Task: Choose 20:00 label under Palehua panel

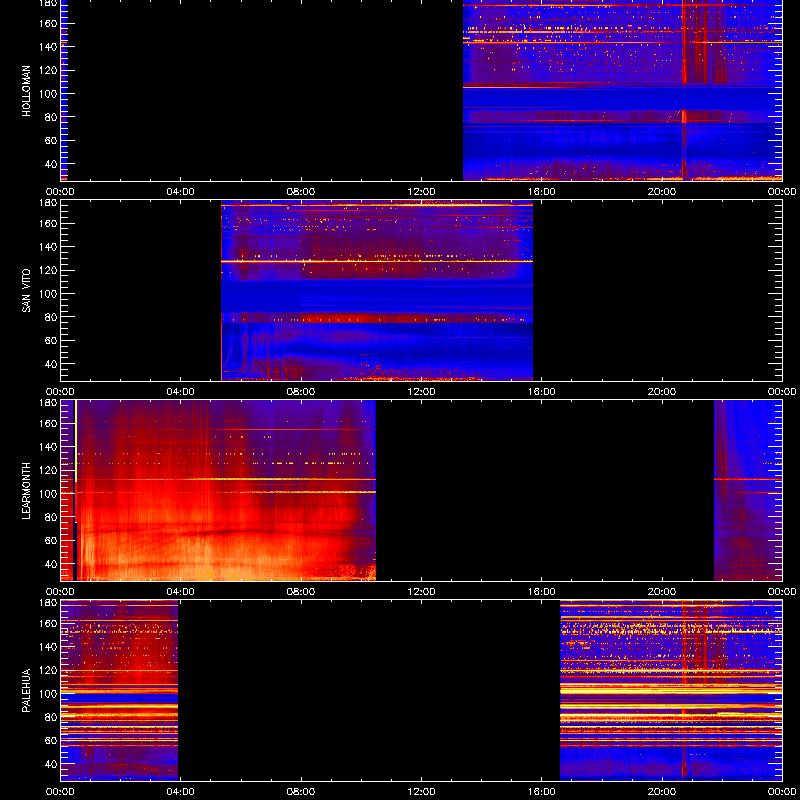Action: click(x=662, y=792)
